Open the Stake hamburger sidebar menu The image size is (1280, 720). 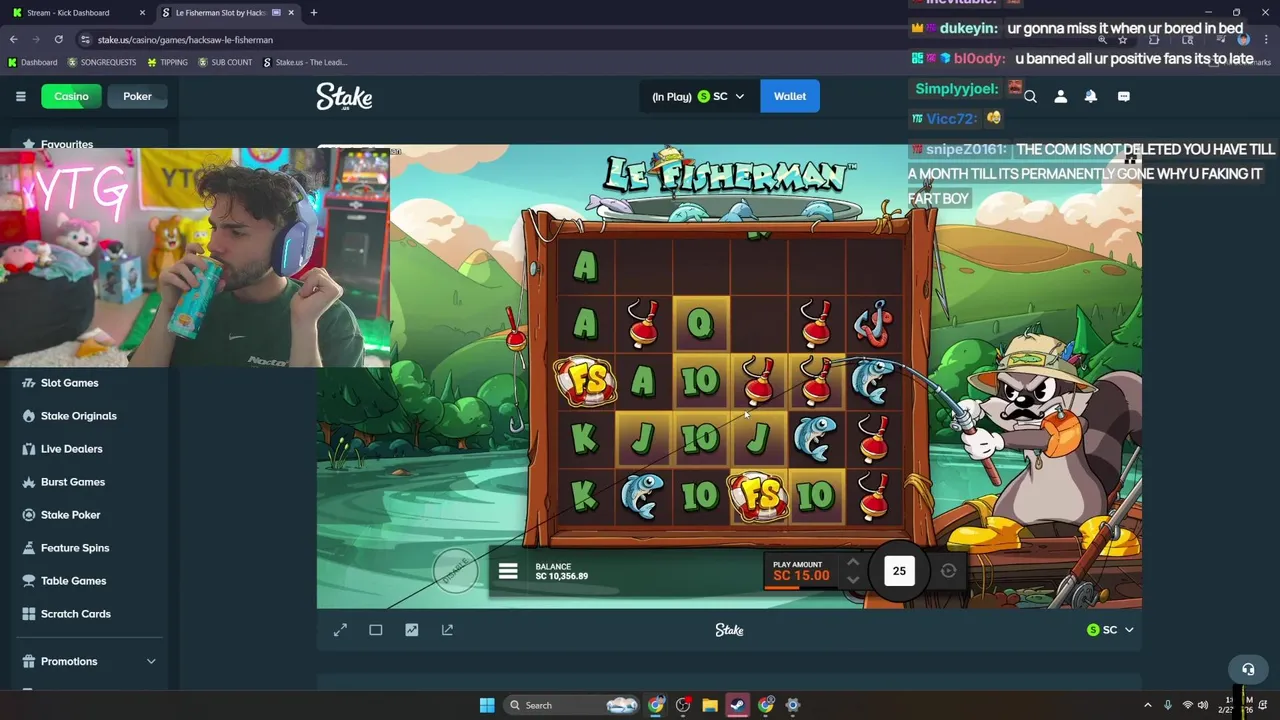[x=20, y=96]
